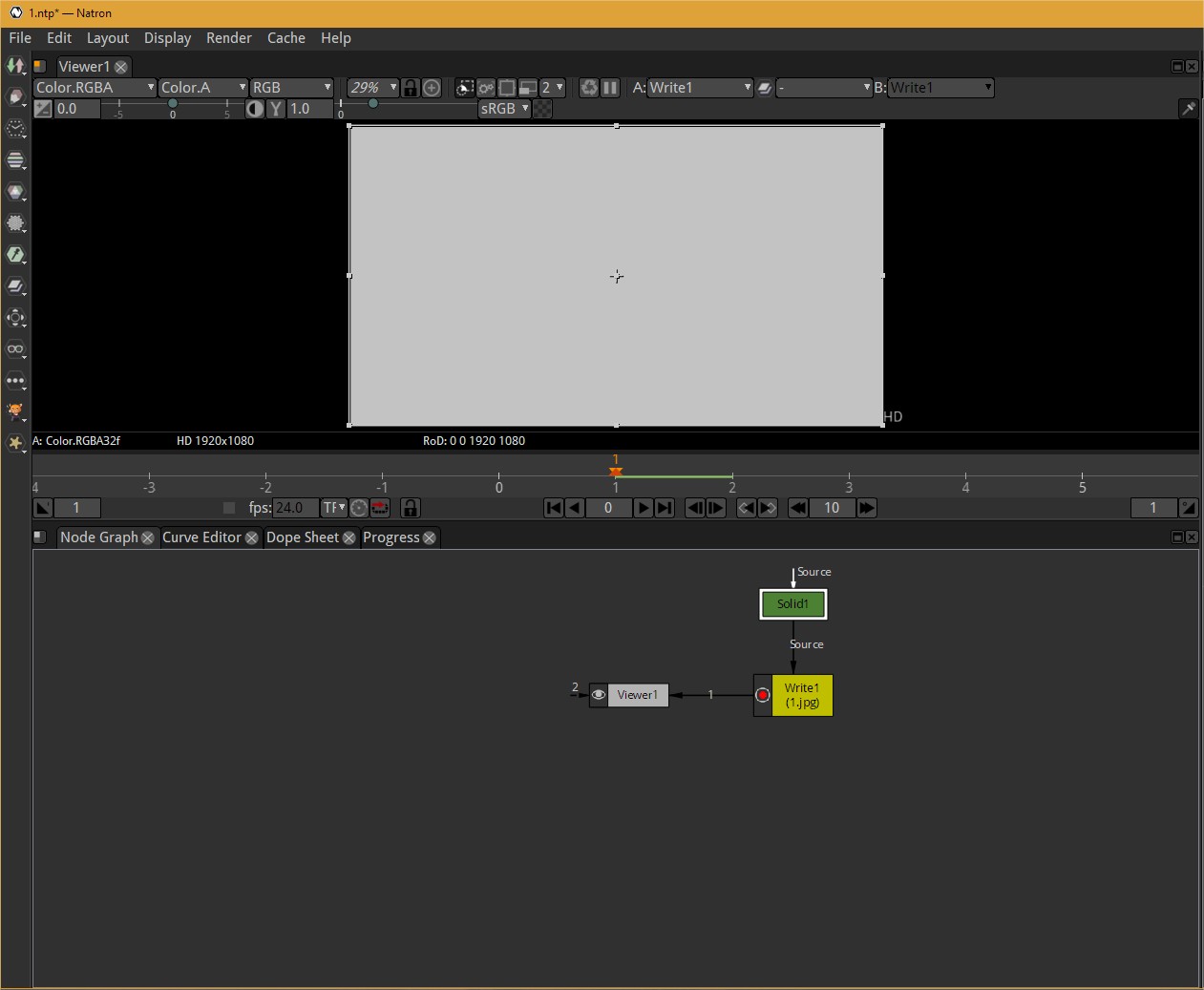
Task: Open the wipe operation dropdown
Action: [x=824, y=88]
